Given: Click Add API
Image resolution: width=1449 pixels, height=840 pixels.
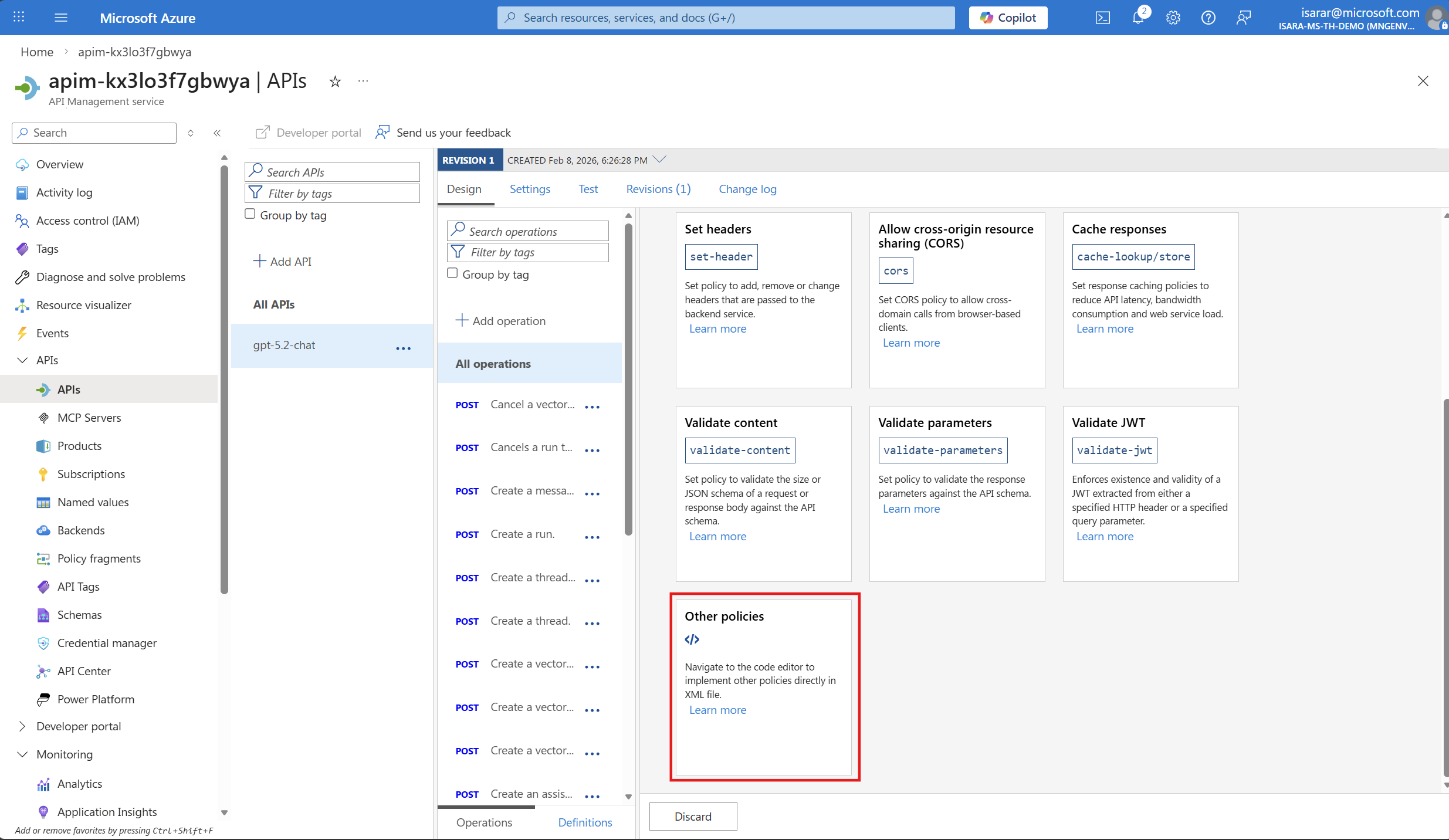Looking at the screenshot, I should point(282,262).
